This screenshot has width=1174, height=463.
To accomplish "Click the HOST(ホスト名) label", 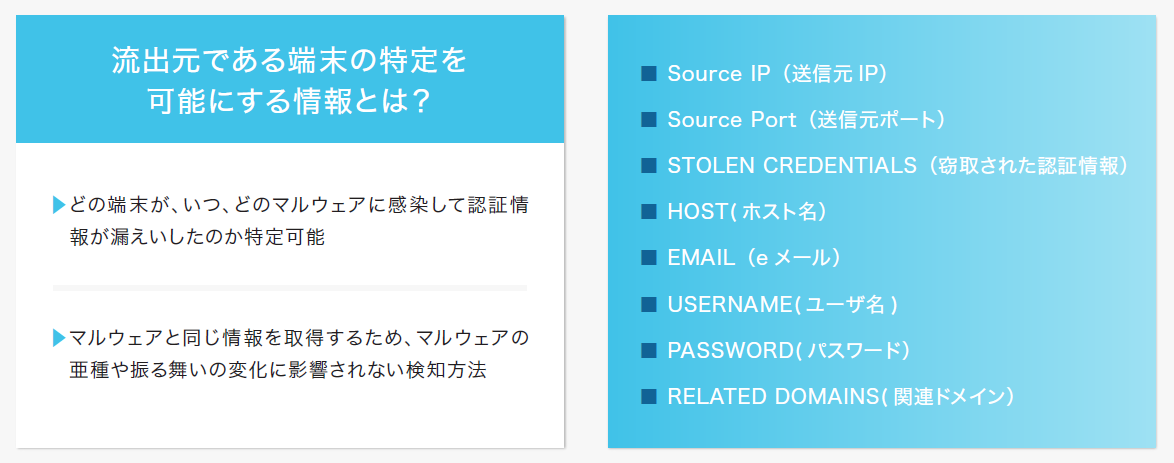I will 747,212.
